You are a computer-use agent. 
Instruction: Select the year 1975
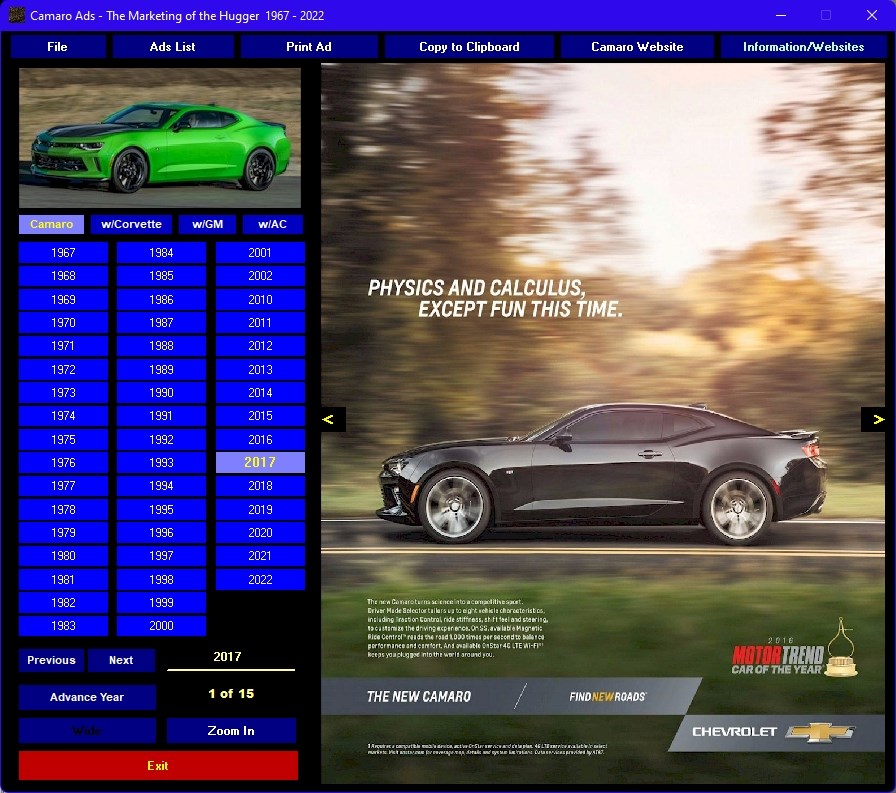[63, 440]
